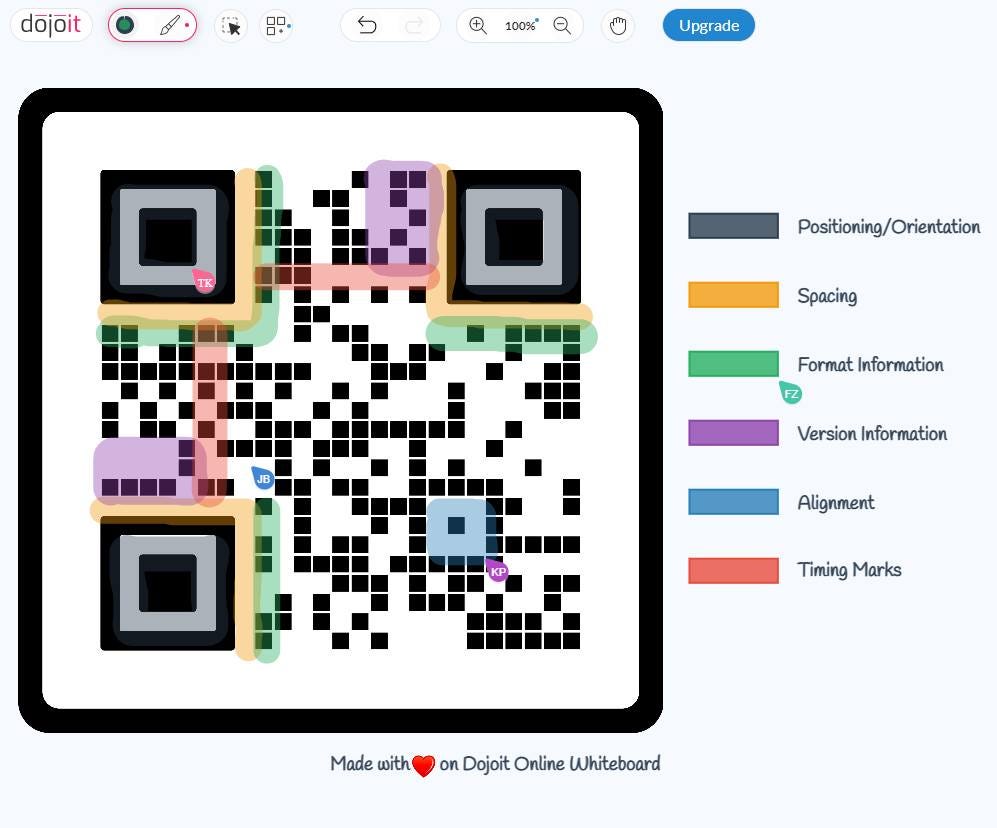Grab the Hand pan tool
The height and width of the screenshot is (828, 997).
[617, 26]
